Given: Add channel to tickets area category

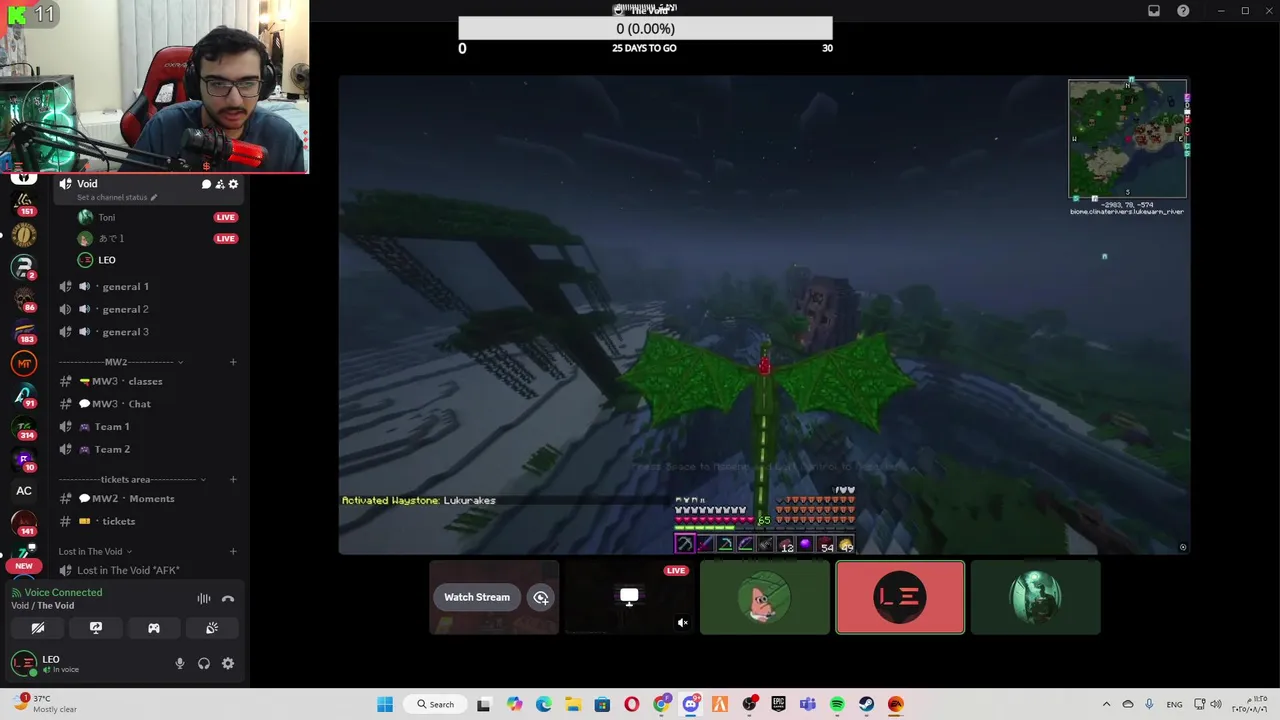Looking at the screenshot, I should [233, 479].
